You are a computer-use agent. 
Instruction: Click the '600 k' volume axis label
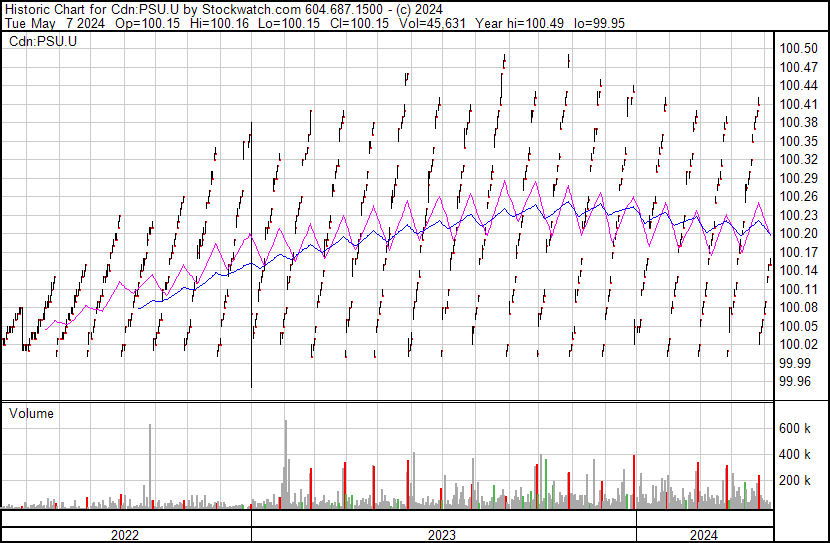pyautogui.click(x=795, y=428)
